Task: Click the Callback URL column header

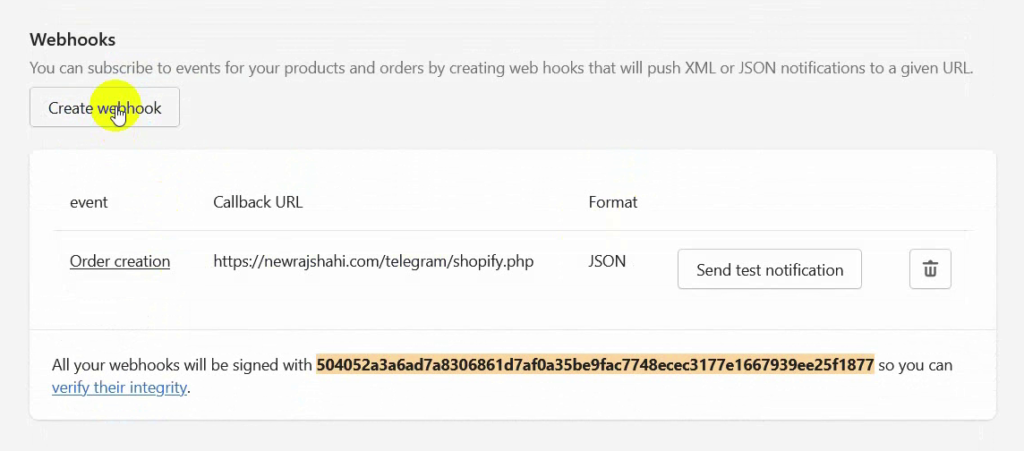Action: 258,202
